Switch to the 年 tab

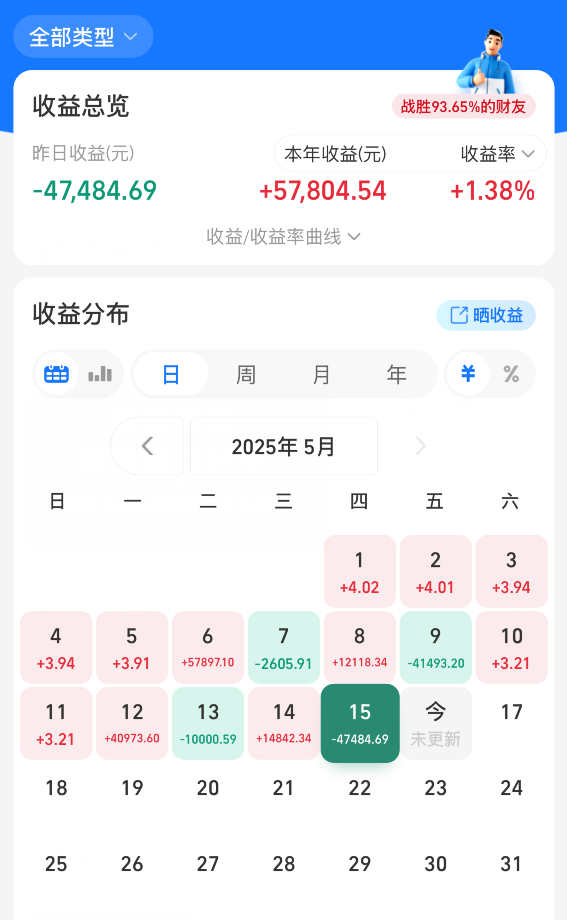click(x=396, y=374)
